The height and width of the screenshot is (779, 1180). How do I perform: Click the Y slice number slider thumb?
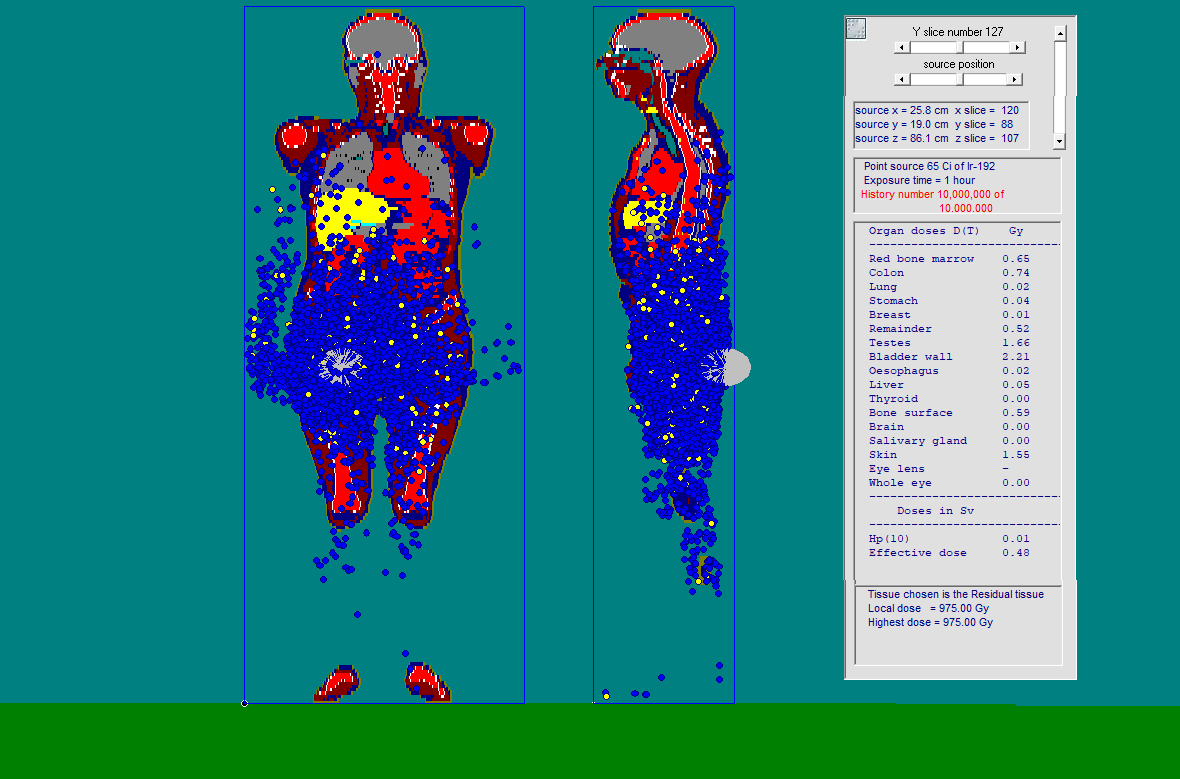click(x=960, y=47)
